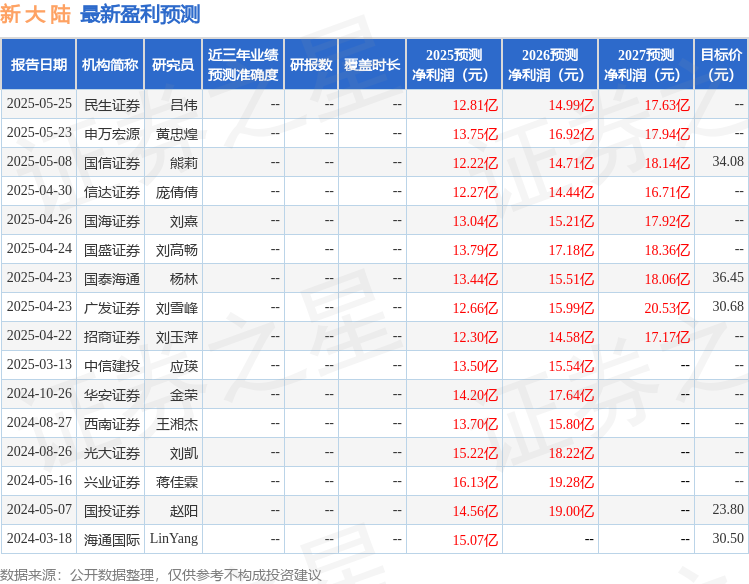Select the 新大陆 title text
Image resolution: width=749 pixels, height=584 pixels.
35,14
